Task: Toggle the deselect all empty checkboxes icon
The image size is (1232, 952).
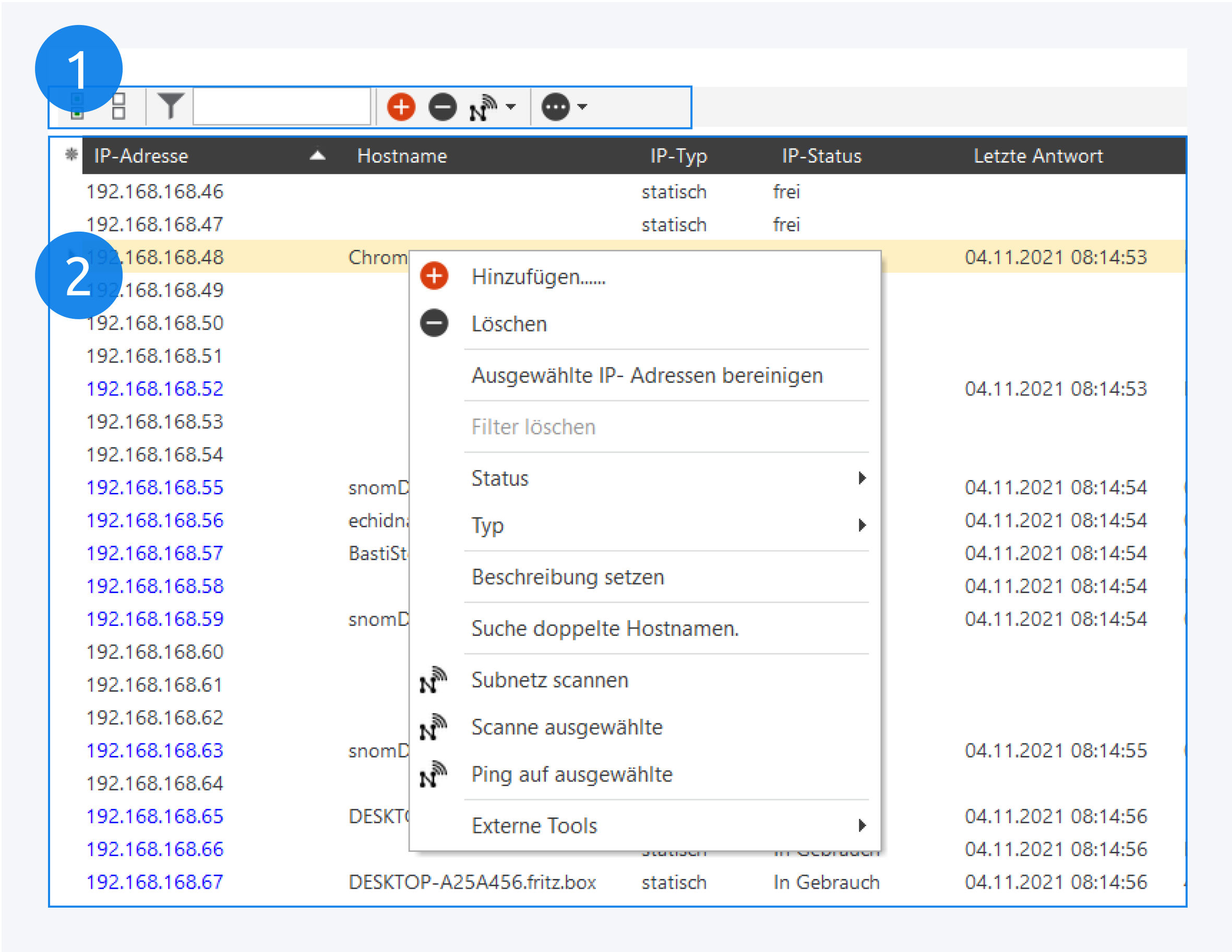Action: 118,106
